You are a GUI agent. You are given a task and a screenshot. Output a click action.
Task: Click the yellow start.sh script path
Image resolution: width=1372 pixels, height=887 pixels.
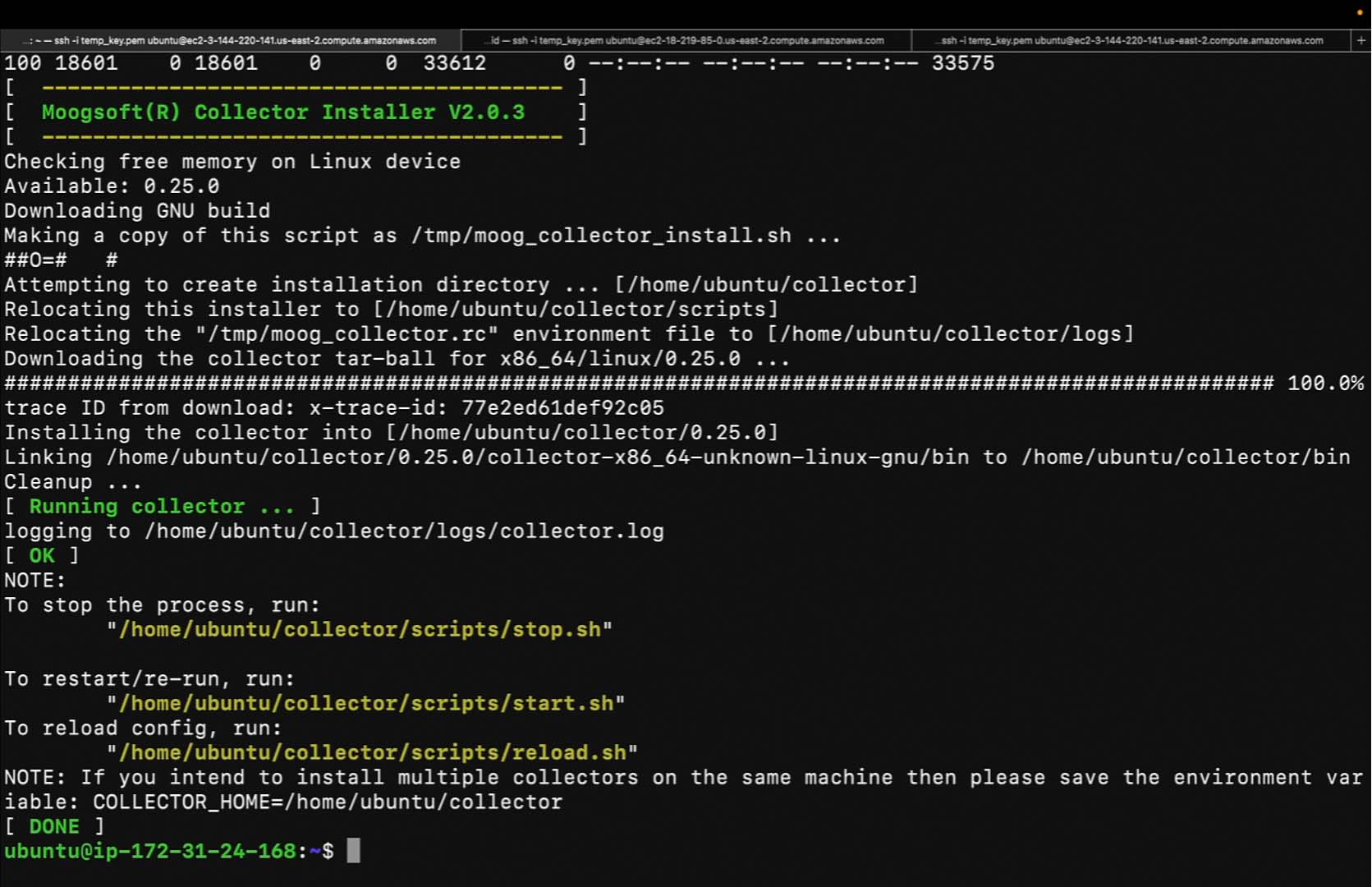coord(366,704)
